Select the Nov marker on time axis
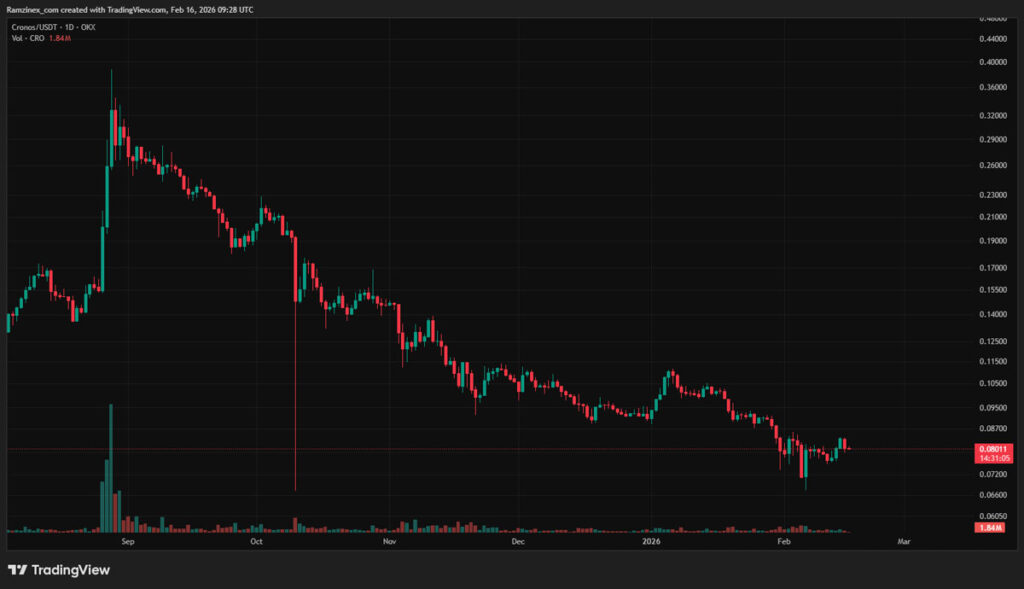1024x589 pixels. [x=390, y=541]
